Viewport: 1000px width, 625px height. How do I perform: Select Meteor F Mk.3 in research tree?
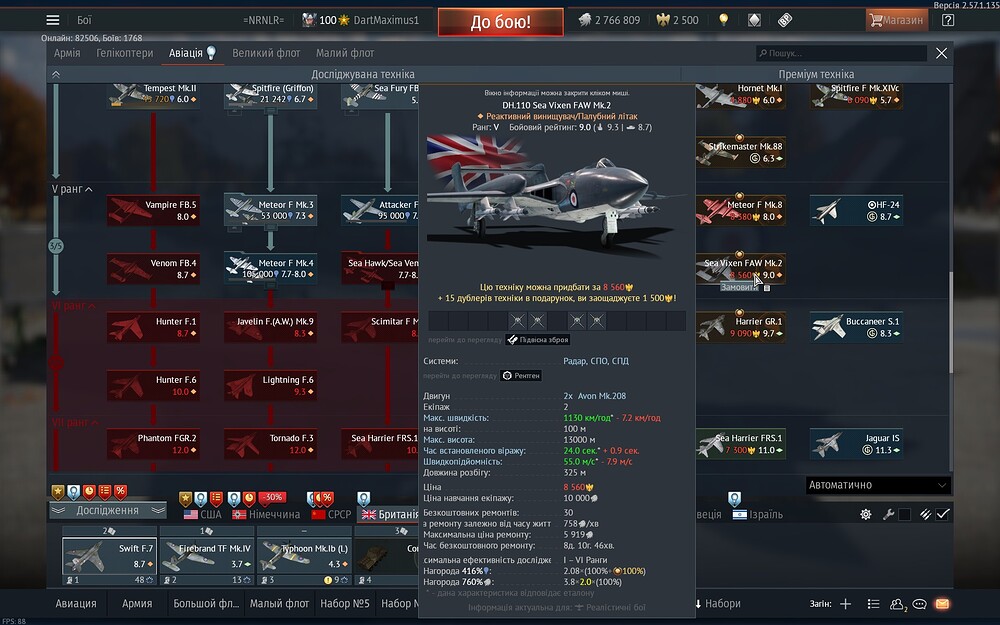click(270, 210)
